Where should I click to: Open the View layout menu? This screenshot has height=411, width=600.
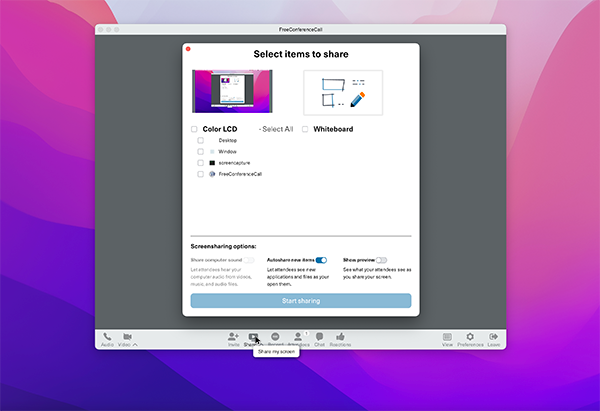coord(447,337)
